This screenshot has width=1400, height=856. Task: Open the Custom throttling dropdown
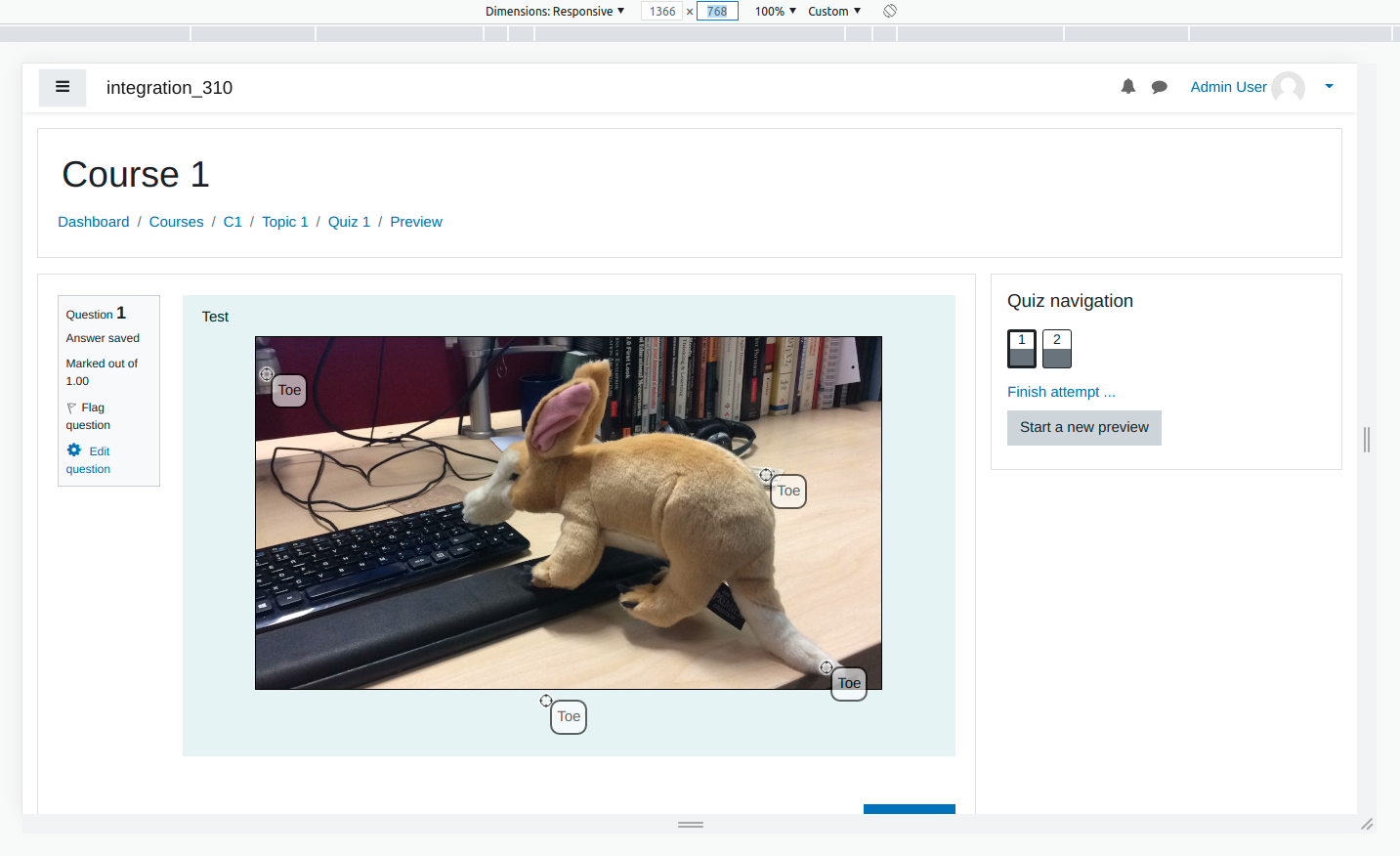(834, 12)
